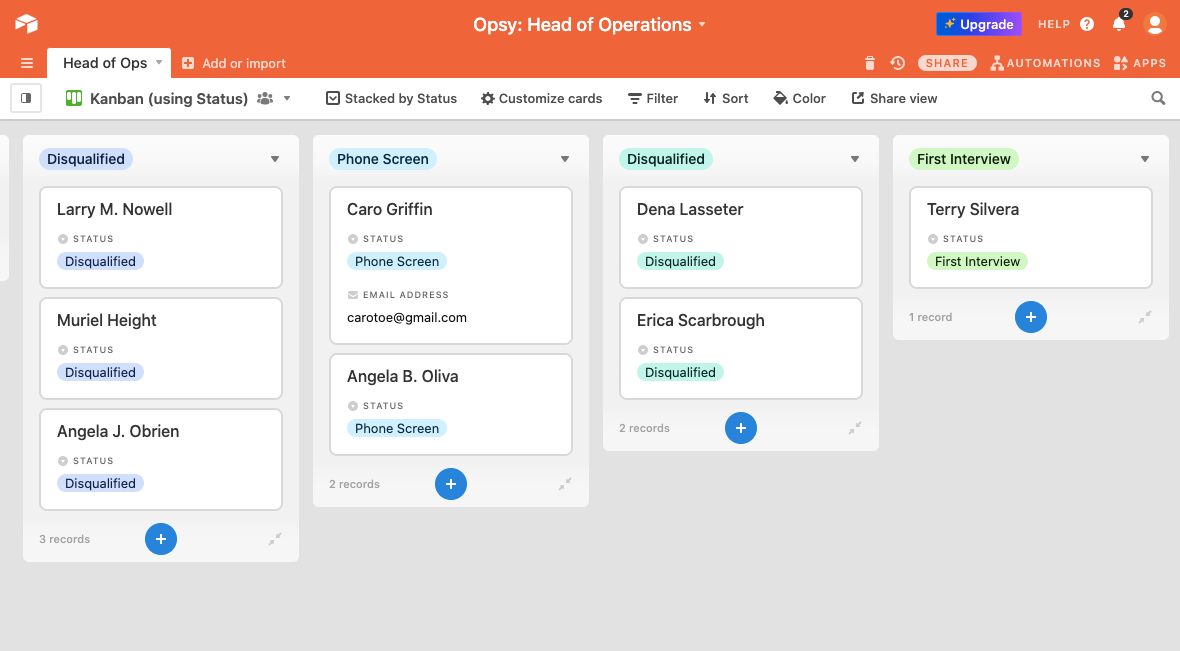Open the revision history clock icon
The width and height of the screenshot is (1180, 651).
(x=898, y=63)
